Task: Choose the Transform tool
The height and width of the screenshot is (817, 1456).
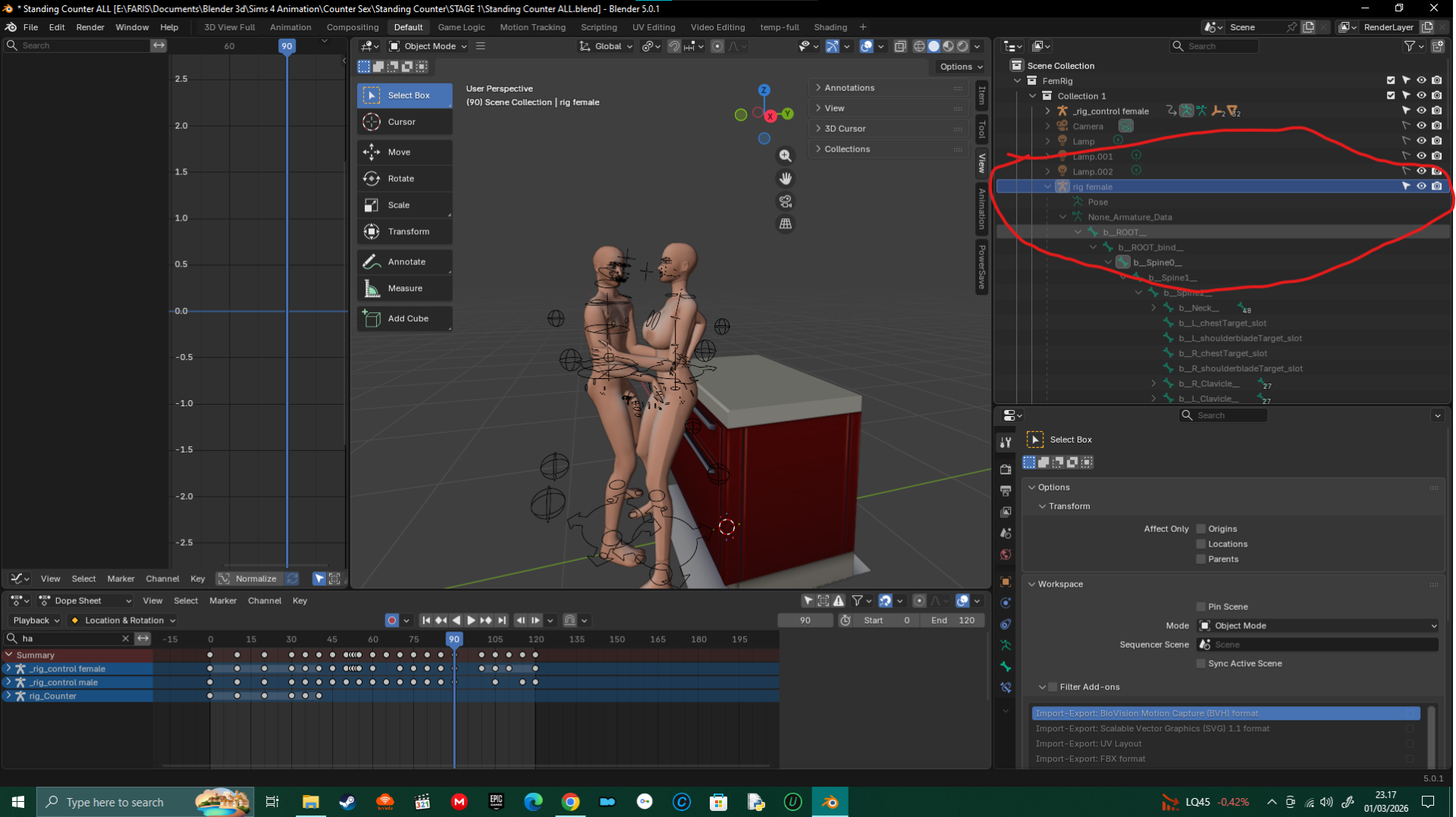Action: pos(404,232)
